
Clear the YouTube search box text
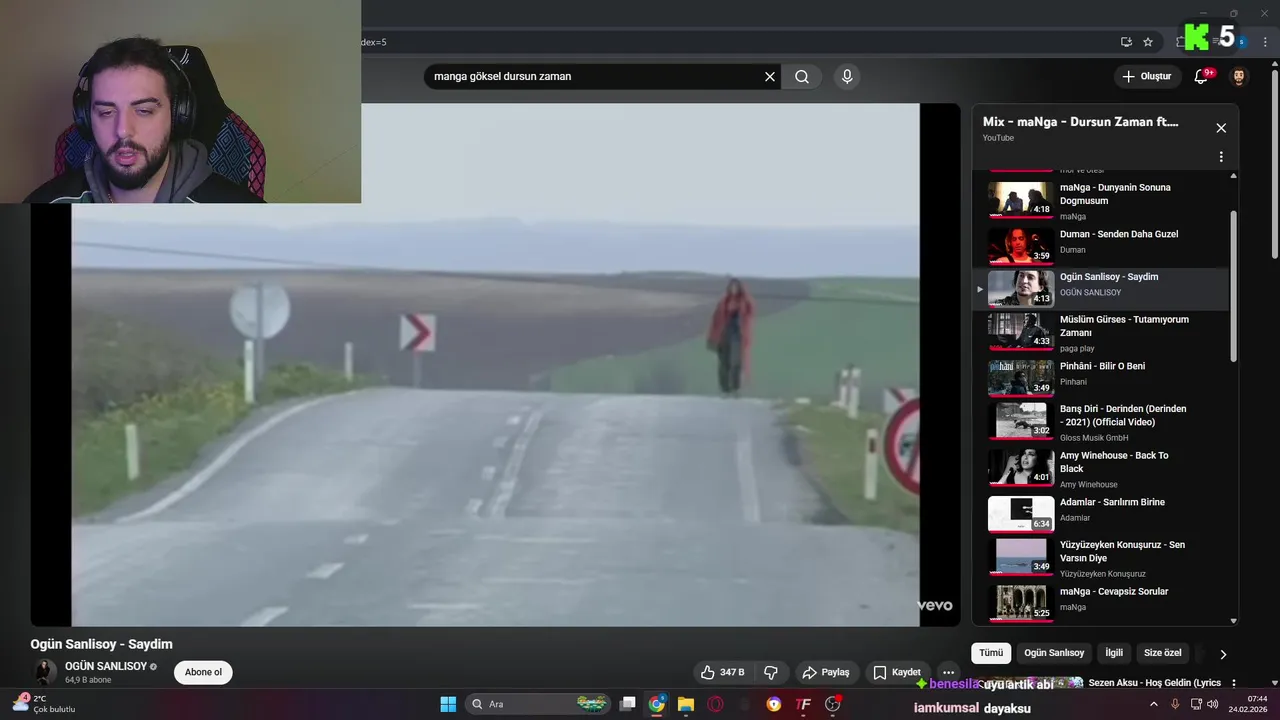(x=770, y=76)
